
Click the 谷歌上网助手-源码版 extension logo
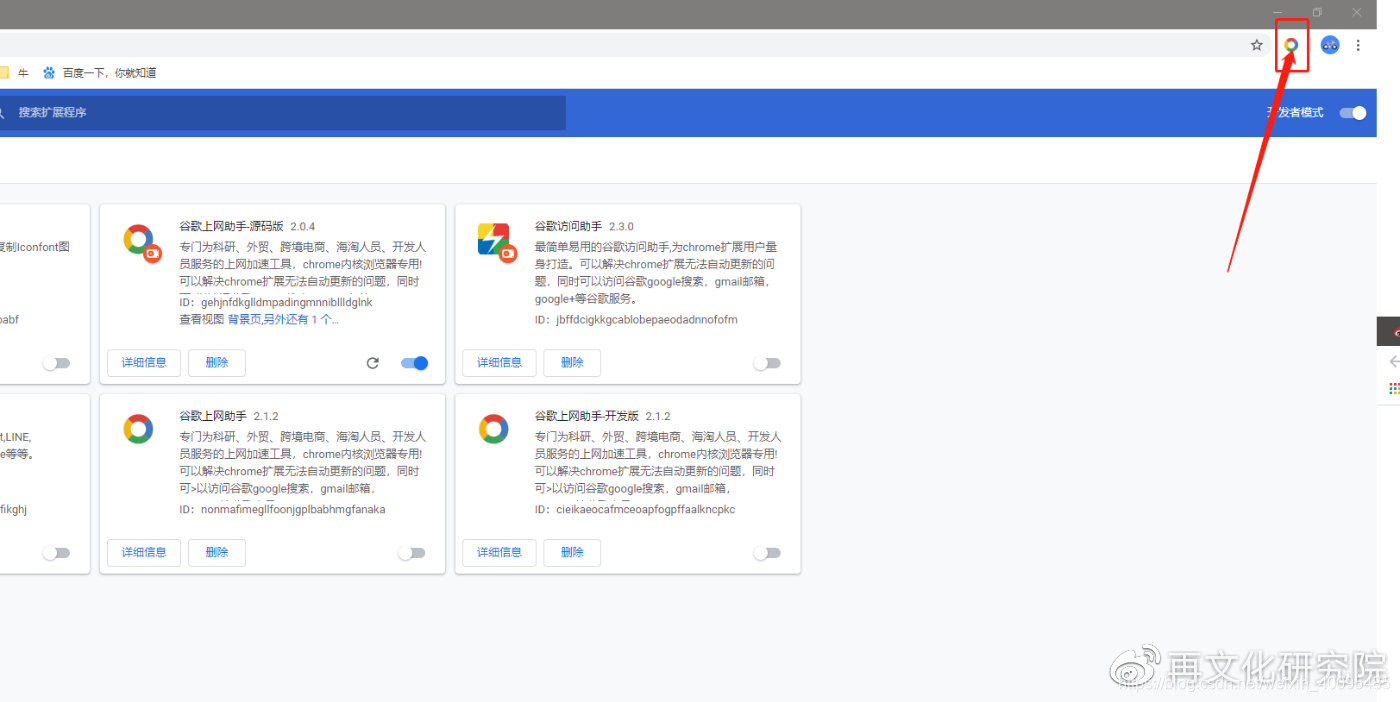click(x=140, y=242)
